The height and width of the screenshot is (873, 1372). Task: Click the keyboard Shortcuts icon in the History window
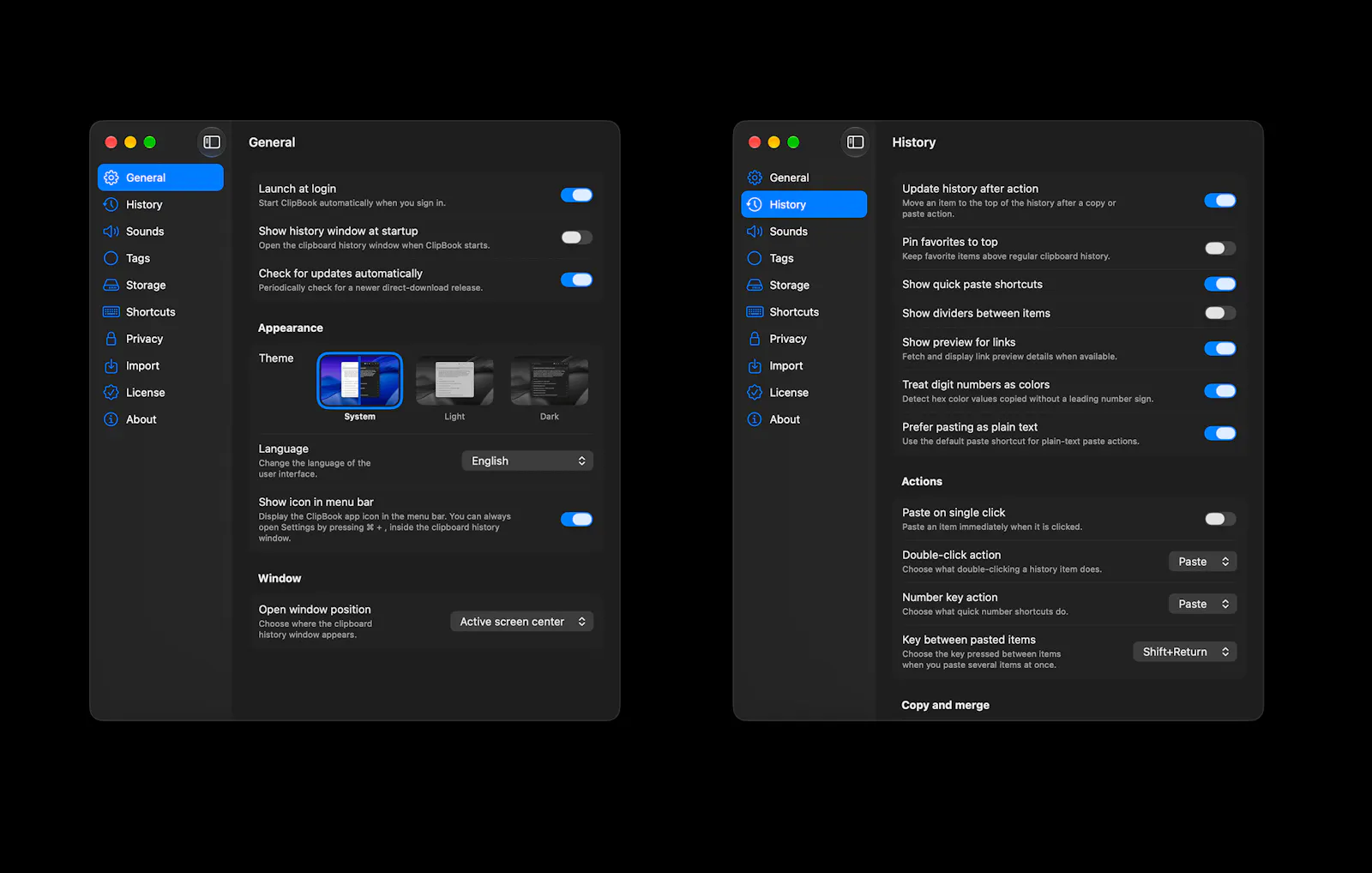[x=755, y=312]
